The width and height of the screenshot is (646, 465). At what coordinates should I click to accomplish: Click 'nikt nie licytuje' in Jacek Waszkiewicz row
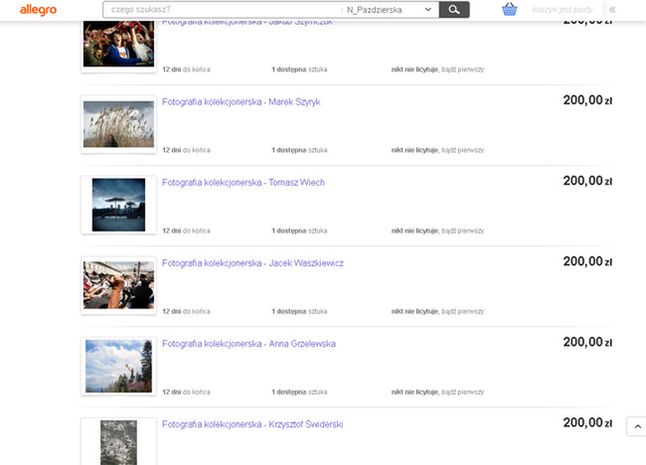coord(414,311)
